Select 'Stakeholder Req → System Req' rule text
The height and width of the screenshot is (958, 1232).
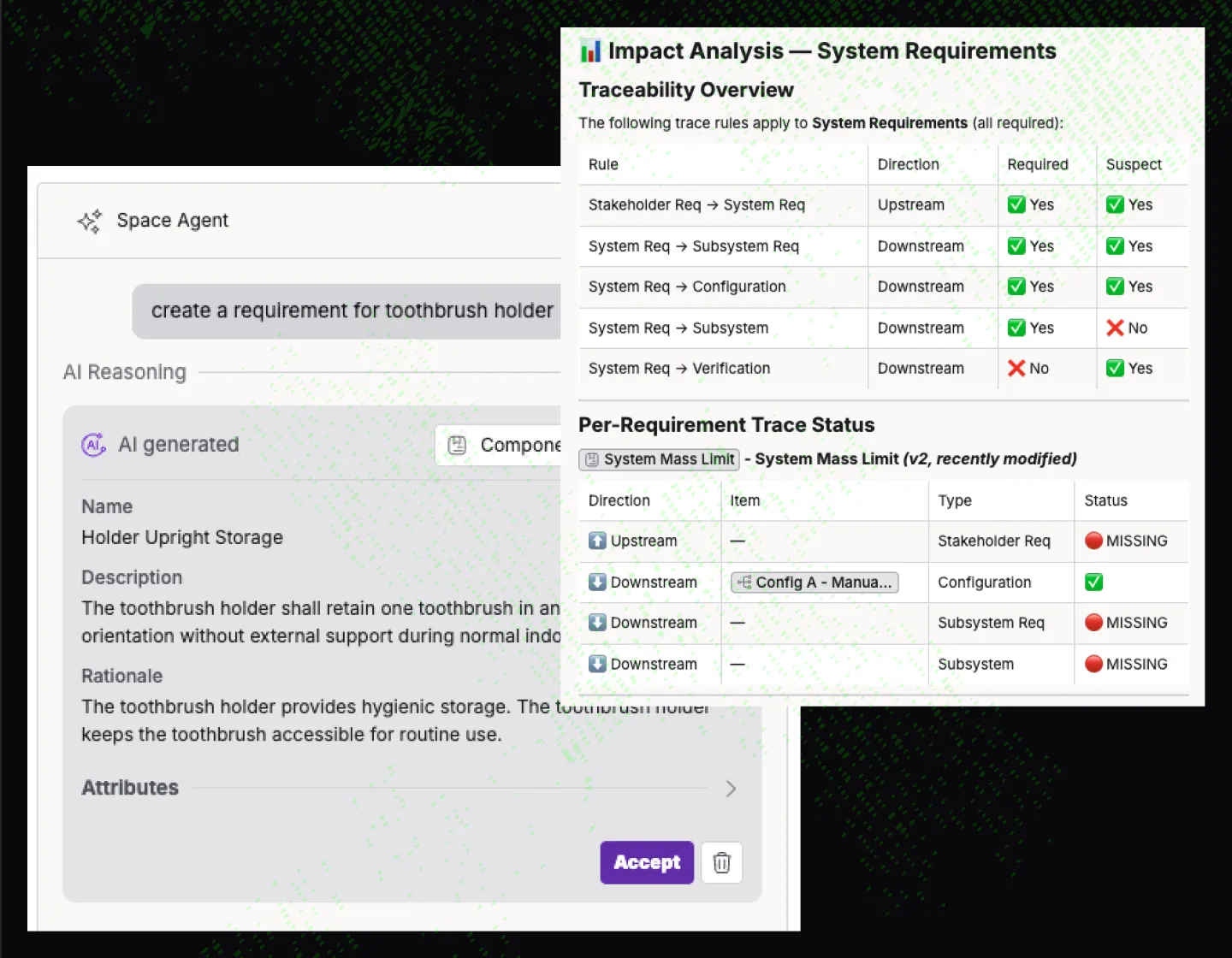[x=696, y=204]
